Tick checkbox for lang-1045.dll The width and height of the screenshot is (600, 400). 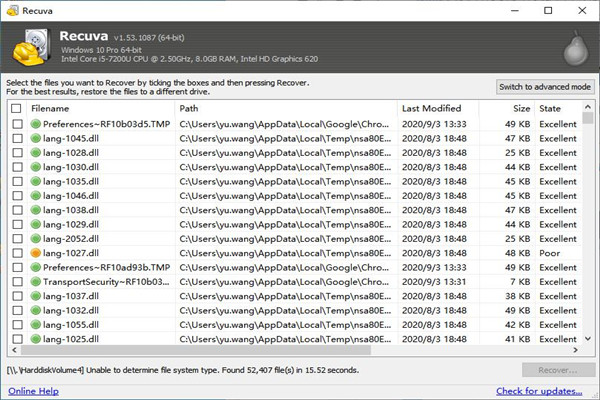[17, 138]
